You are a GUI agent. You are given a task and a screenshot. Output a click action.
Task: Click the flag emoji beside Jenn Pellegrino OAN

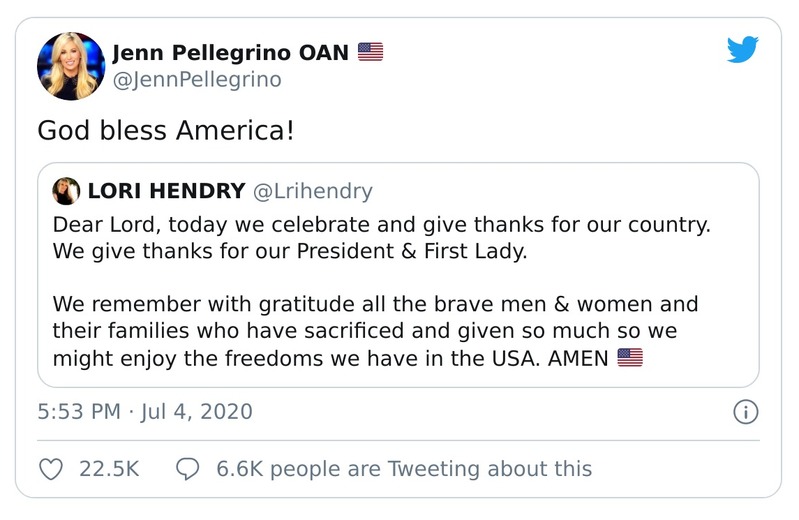(x=370, y=52)
